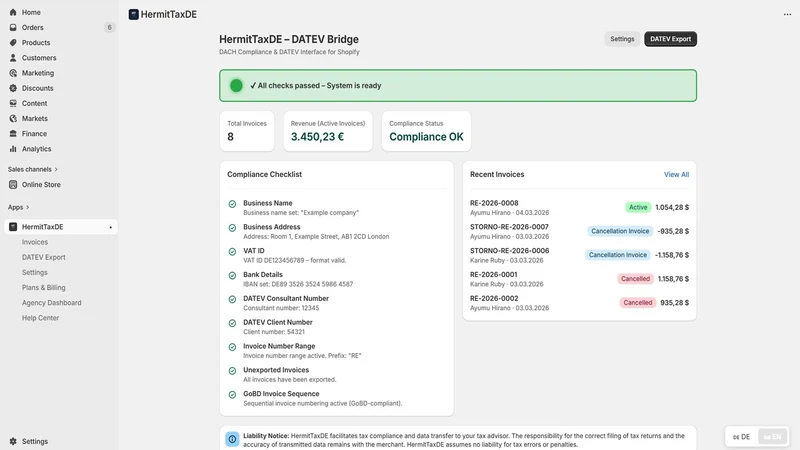Click the dark DATEV Export button
This screenshot has width=800, height=450.
point(670,39)
